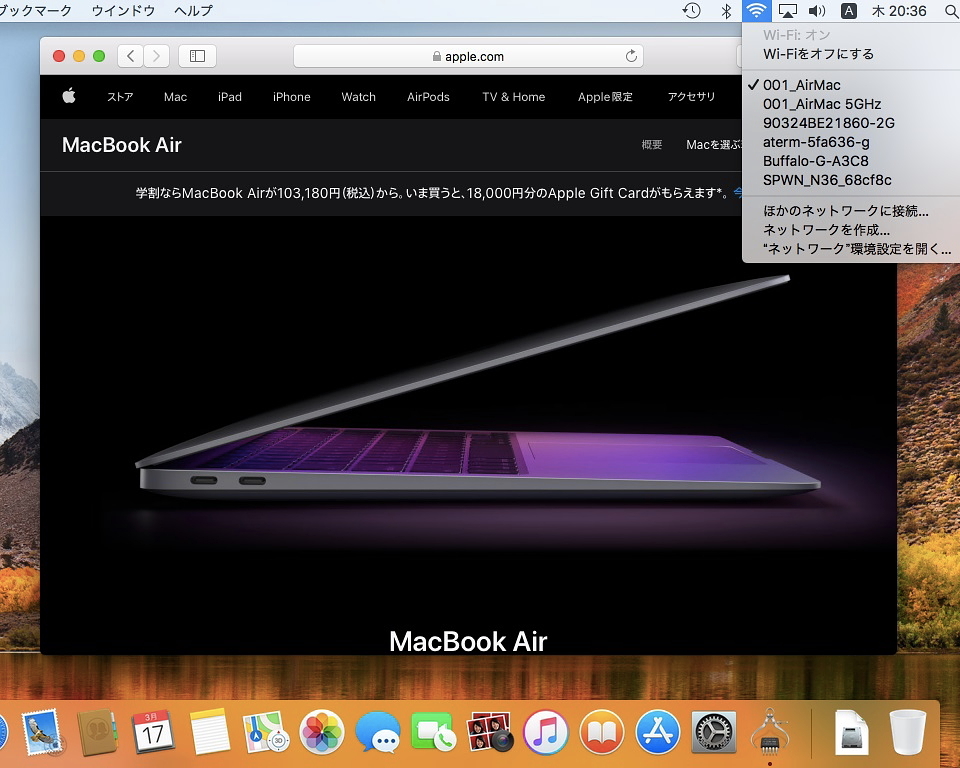The width and height of the screenshot is (960, 768).
Task: Open the Trash in the Dock
Action: [907, 732]
